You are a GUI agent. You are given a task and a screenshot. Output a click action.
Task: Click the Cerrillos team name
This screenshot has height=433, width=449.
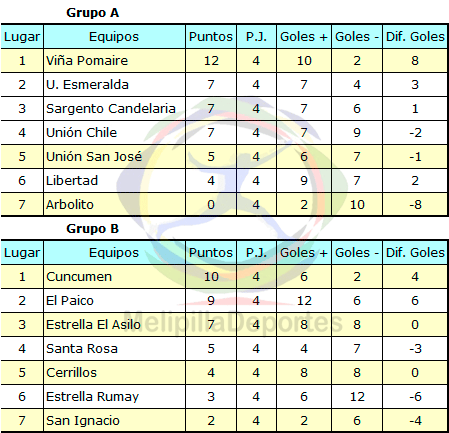coord(71,372)
